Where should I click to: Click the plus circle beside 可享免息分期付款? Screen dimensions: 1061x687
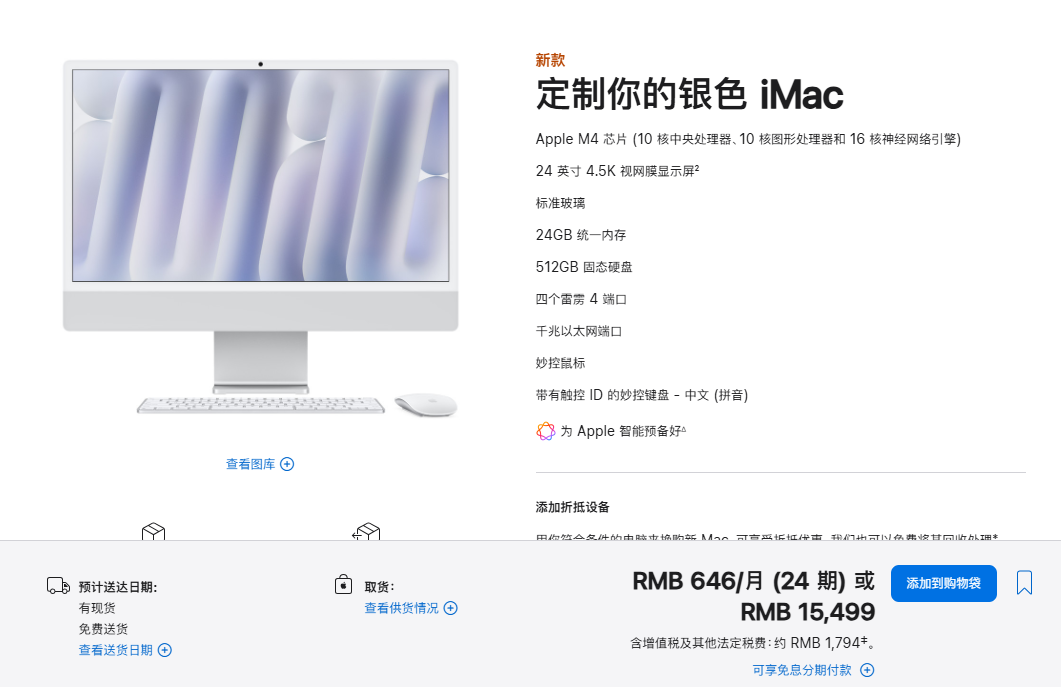(867, 670)
